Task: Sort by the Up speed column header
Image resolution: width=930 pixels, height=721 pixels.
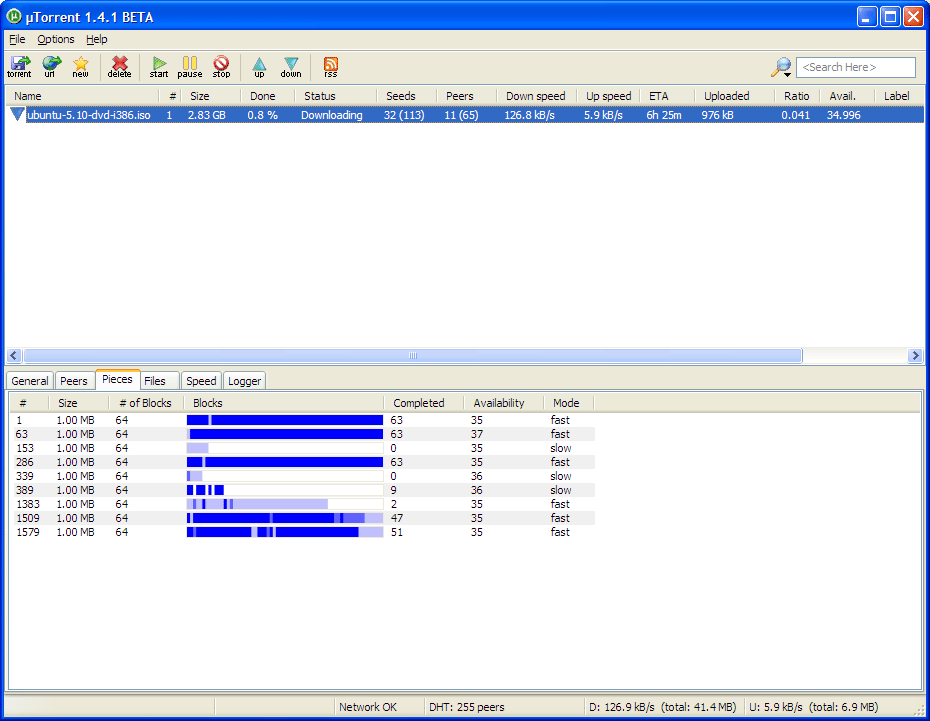Action: (x=609, y=95)
